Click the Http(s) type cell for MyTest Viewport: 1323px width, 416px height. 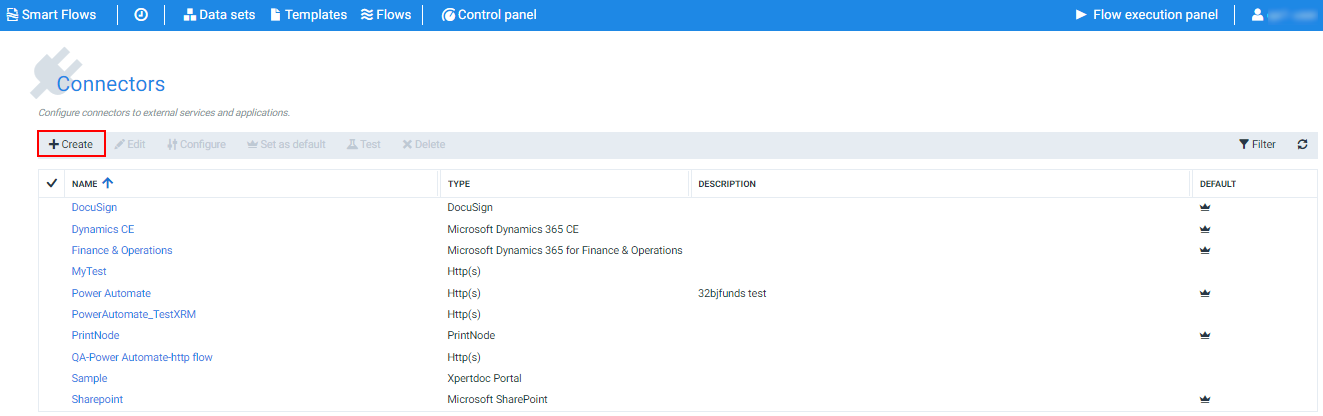464,271
